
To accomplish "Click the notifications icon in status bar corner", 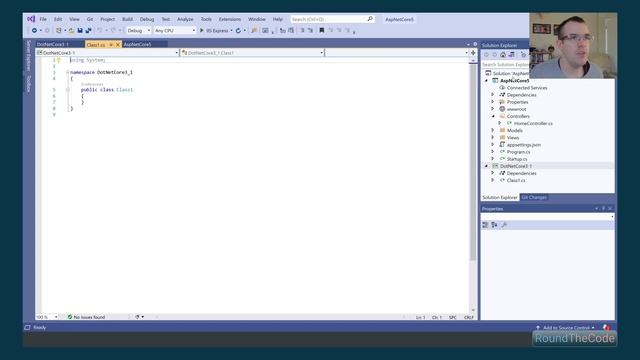I will click(x=607, y=327).
